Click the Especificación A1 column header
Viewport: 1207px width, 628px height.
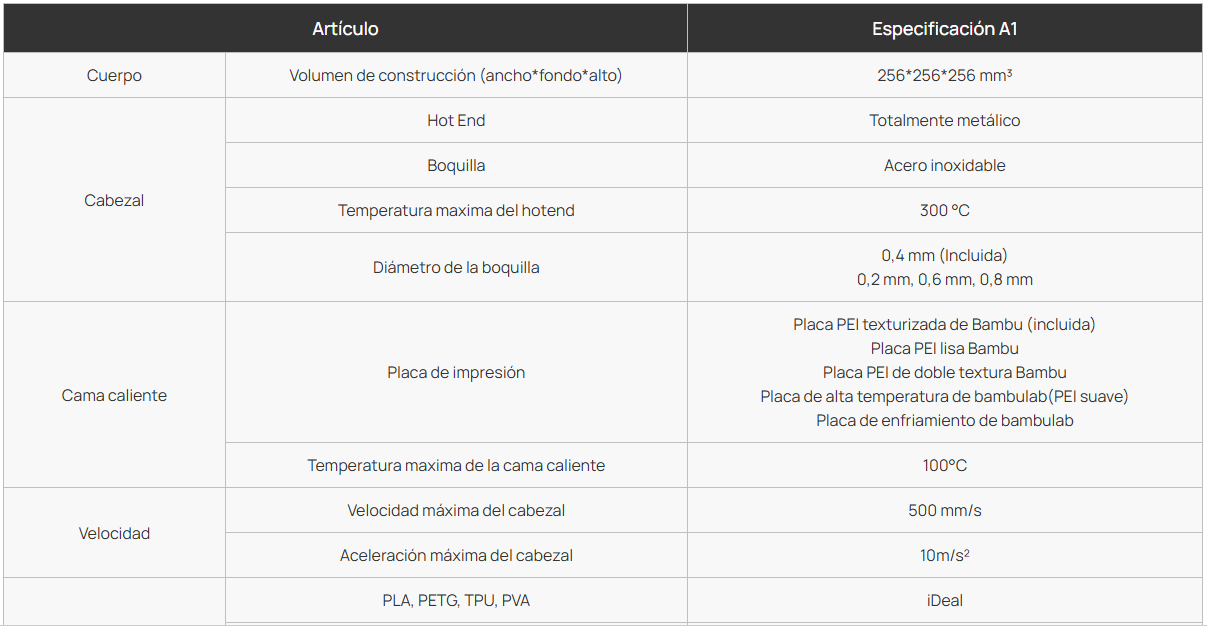click(944, 29)
